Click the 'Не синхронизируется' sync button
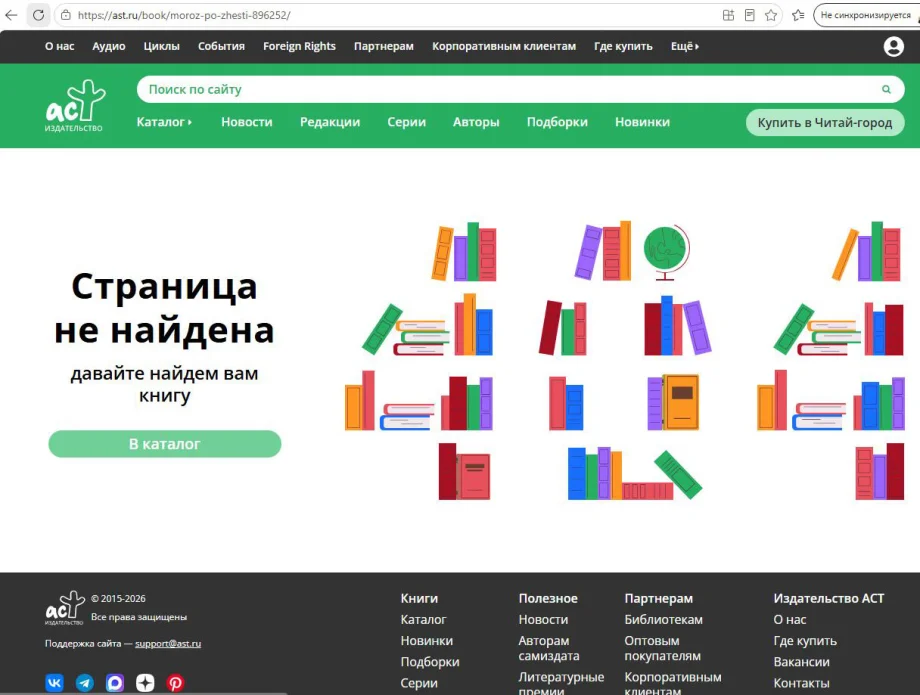The image size is (920, 695). pos(866,15)
